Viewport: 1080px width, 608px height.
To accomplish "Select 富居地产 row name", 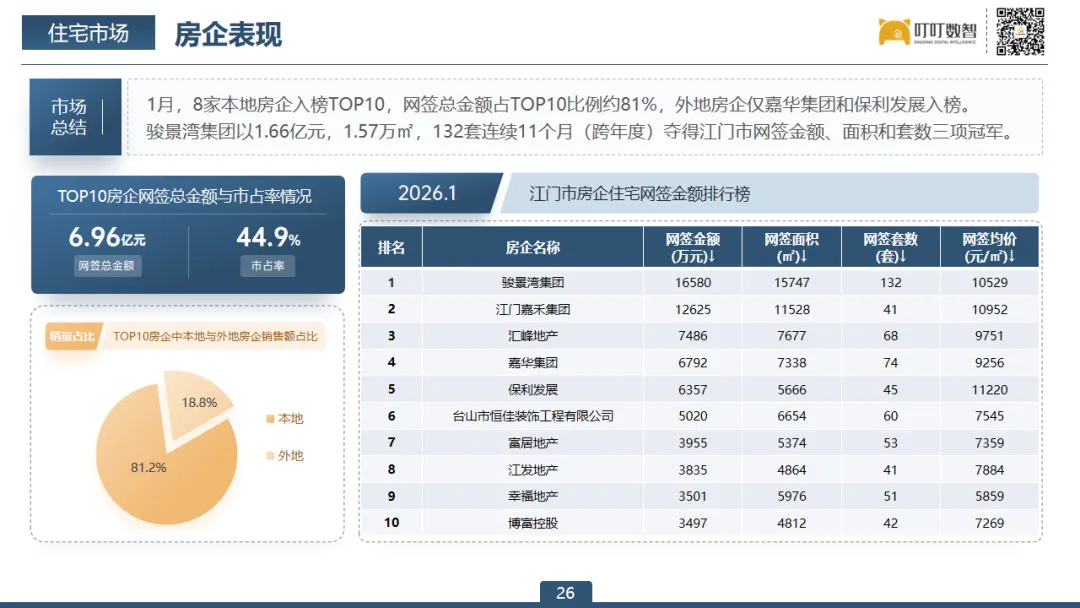I will tap(532, 443).
